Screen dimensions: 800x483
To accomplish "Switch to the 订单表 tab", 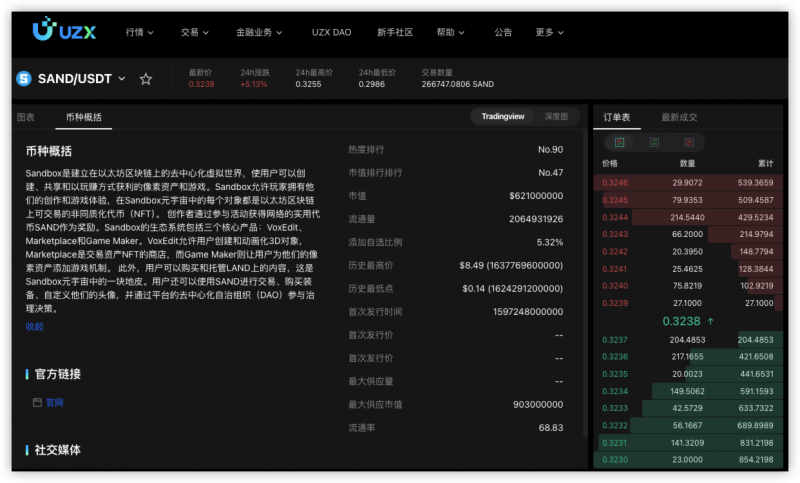I will pyautogui.click(x=617, y=117).
